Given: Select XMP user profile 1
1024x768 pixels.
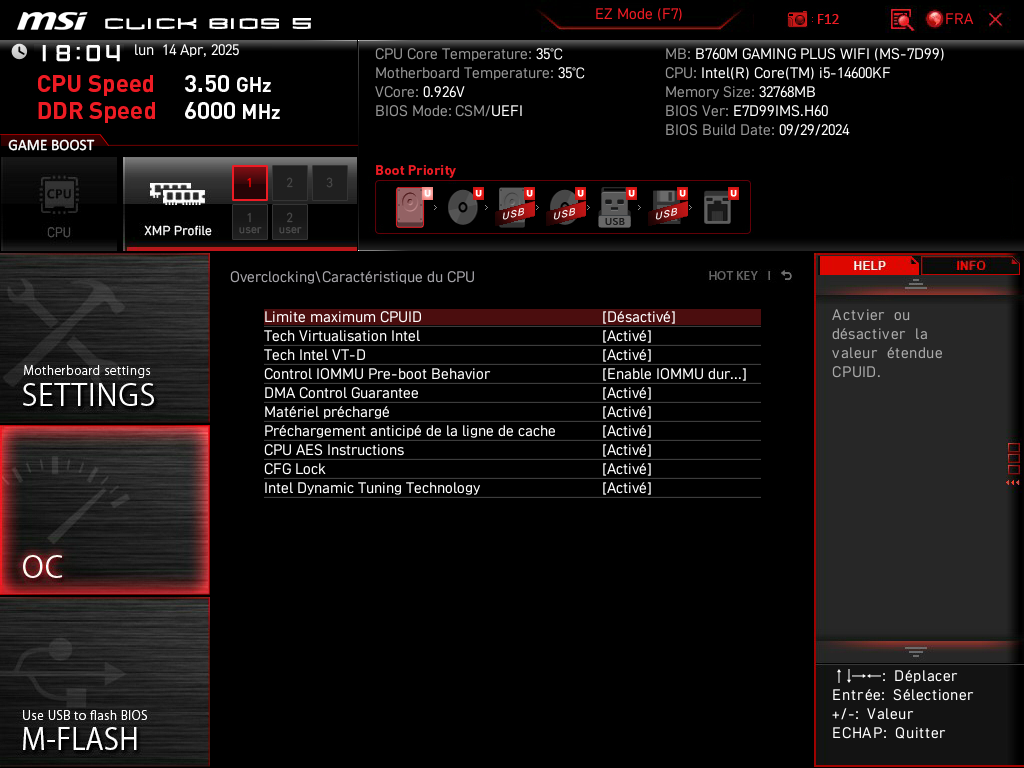Looking at the screenshot, I should click(x=249, y=222).
